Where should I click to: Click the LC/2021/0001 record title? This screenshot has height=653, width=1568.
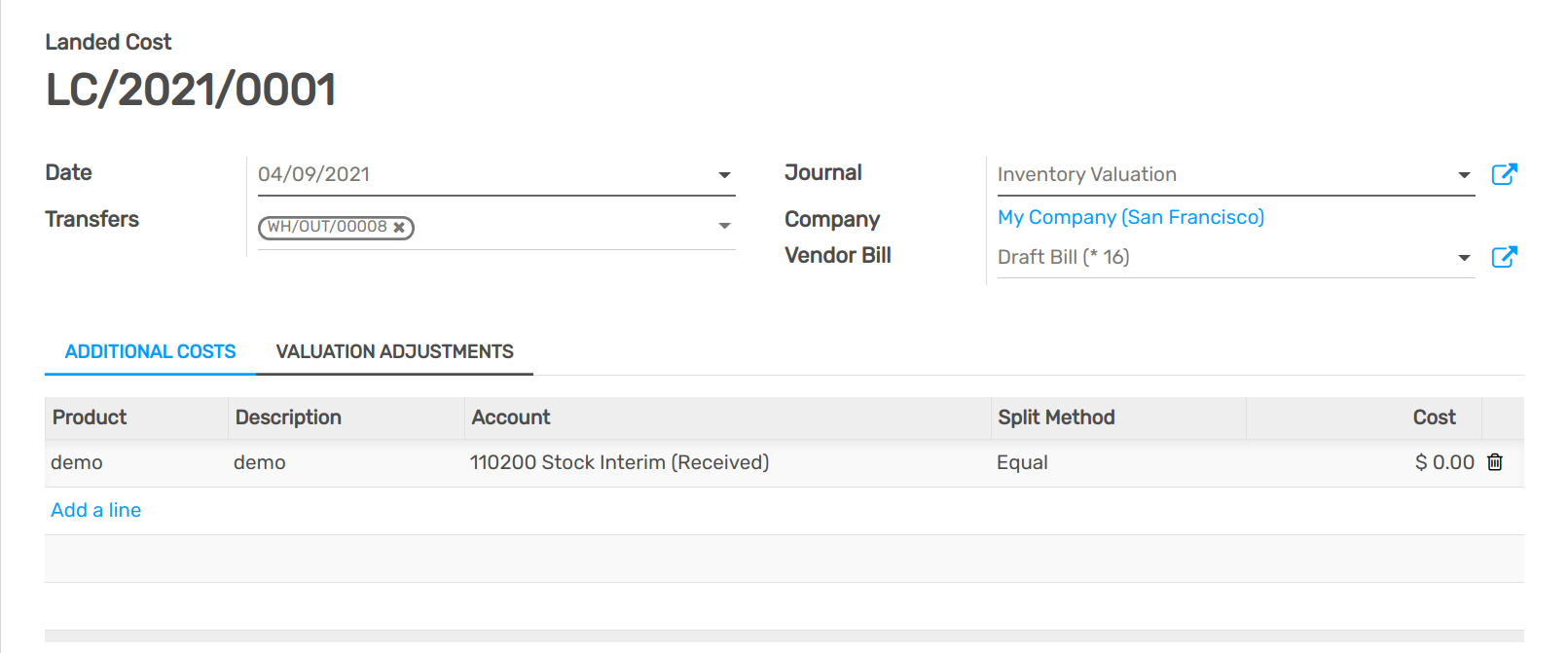[x=191, y=90]
